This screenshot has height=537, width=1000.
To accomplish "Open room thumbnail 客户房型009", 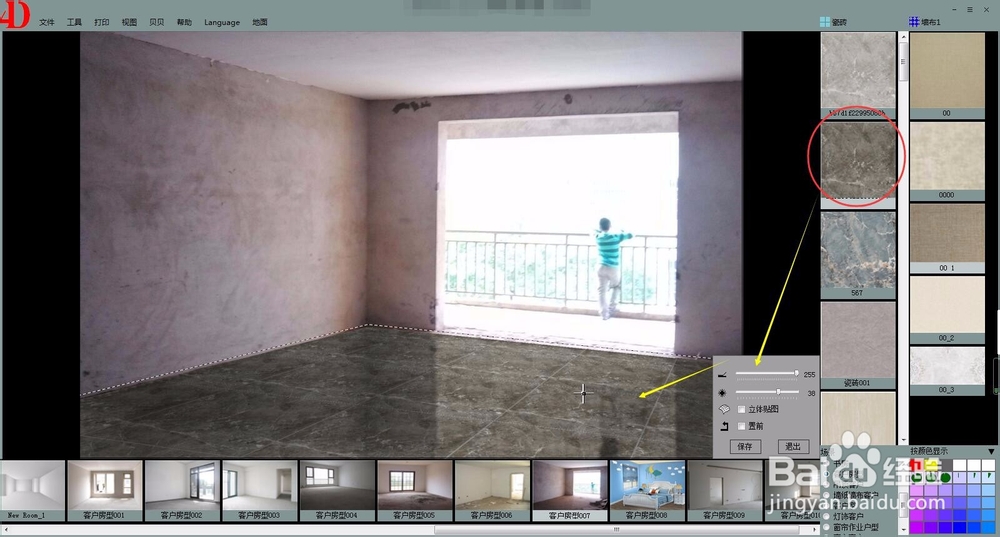I will (724, 490).
